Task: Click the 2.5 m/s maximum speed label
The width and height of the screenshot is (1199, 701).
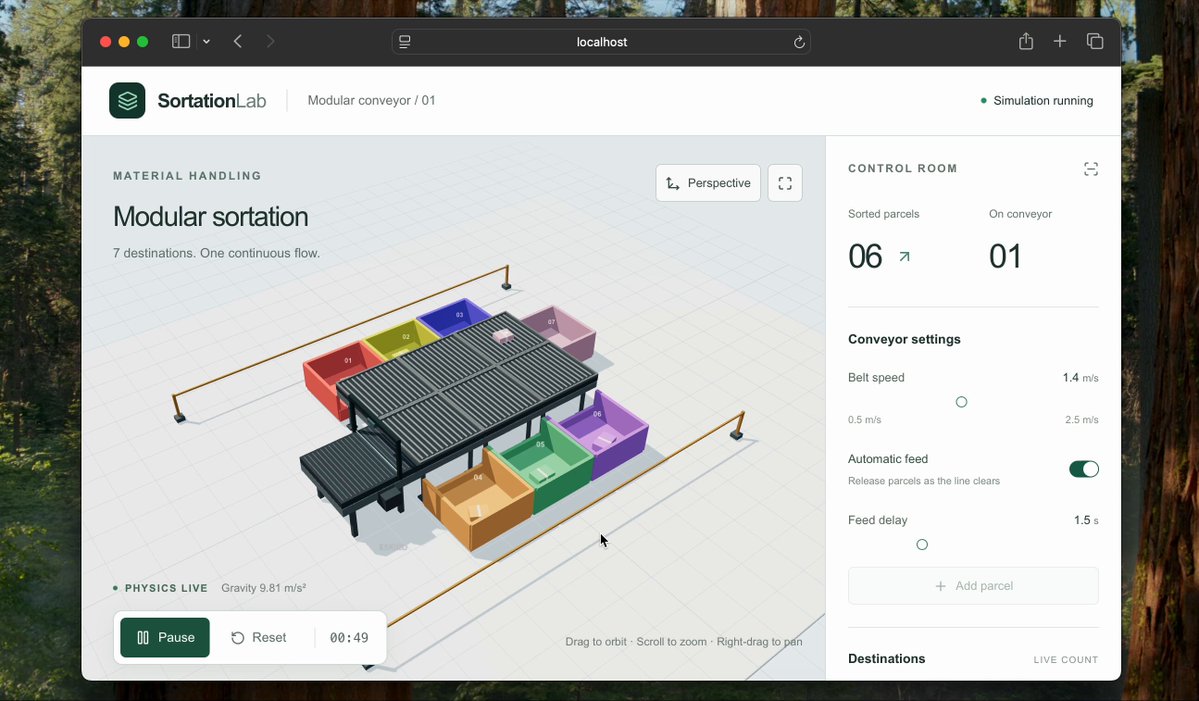Action: [x=1081, y=420]
